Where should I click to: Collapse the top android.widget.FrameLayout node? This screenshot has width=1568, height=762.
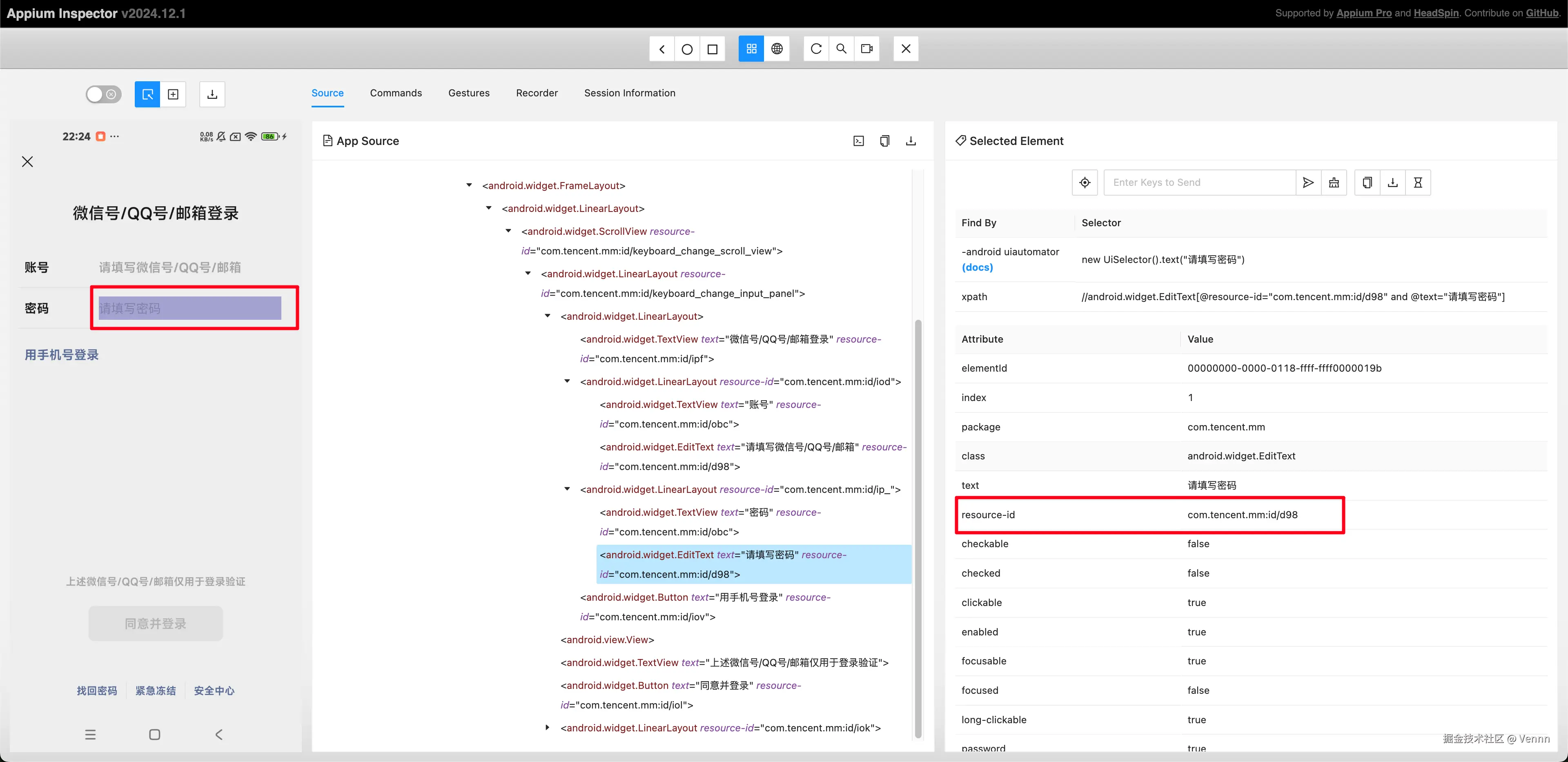click(x=469, y=185)
